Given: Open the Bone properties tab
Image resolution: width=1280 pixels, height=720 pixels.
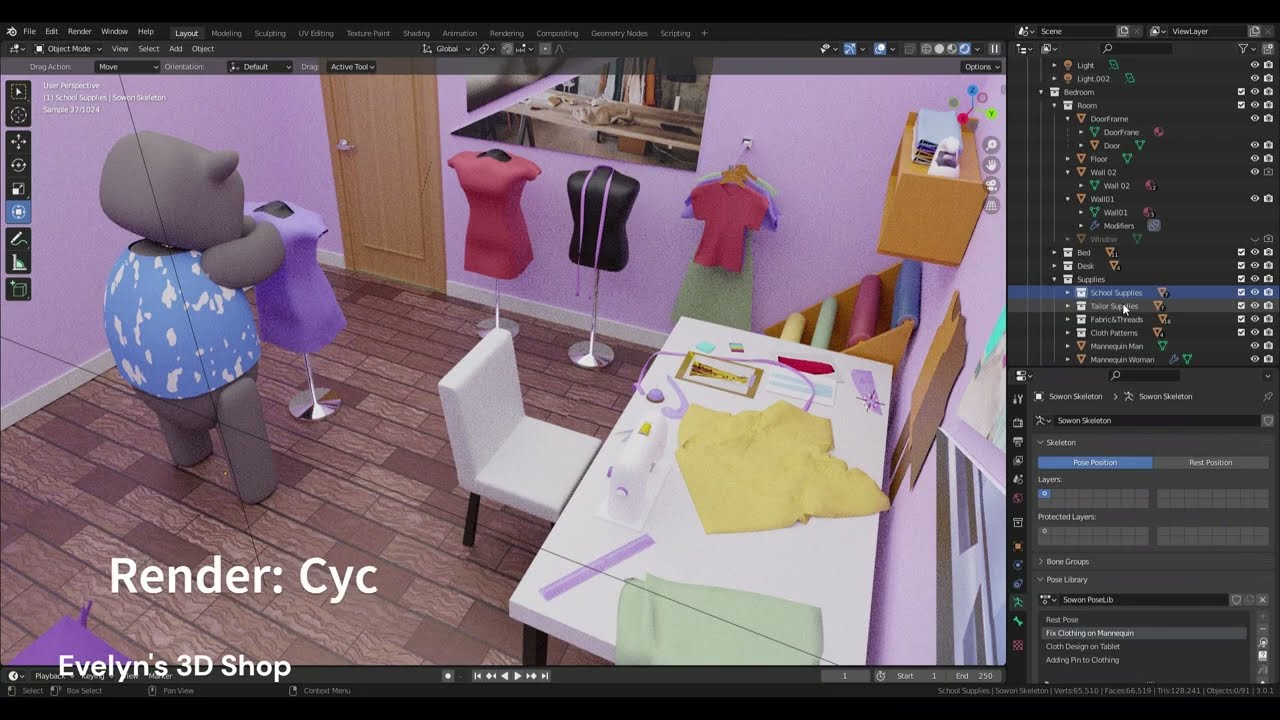Looking at the screenshot, I should [1018, 621].
